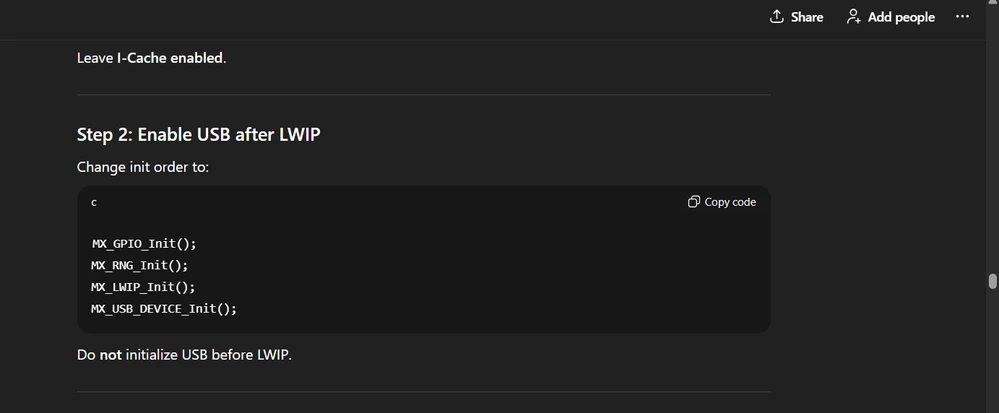The image size is (999, 413).
Task: Click the MX_USB_DEVICE_Init(); code line
Action: (164, 308)
